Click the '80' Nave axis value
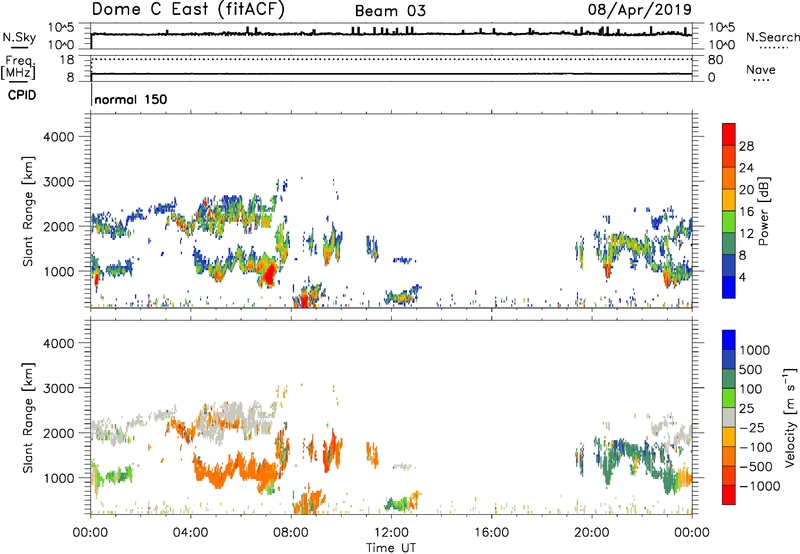 pos(715,60)
